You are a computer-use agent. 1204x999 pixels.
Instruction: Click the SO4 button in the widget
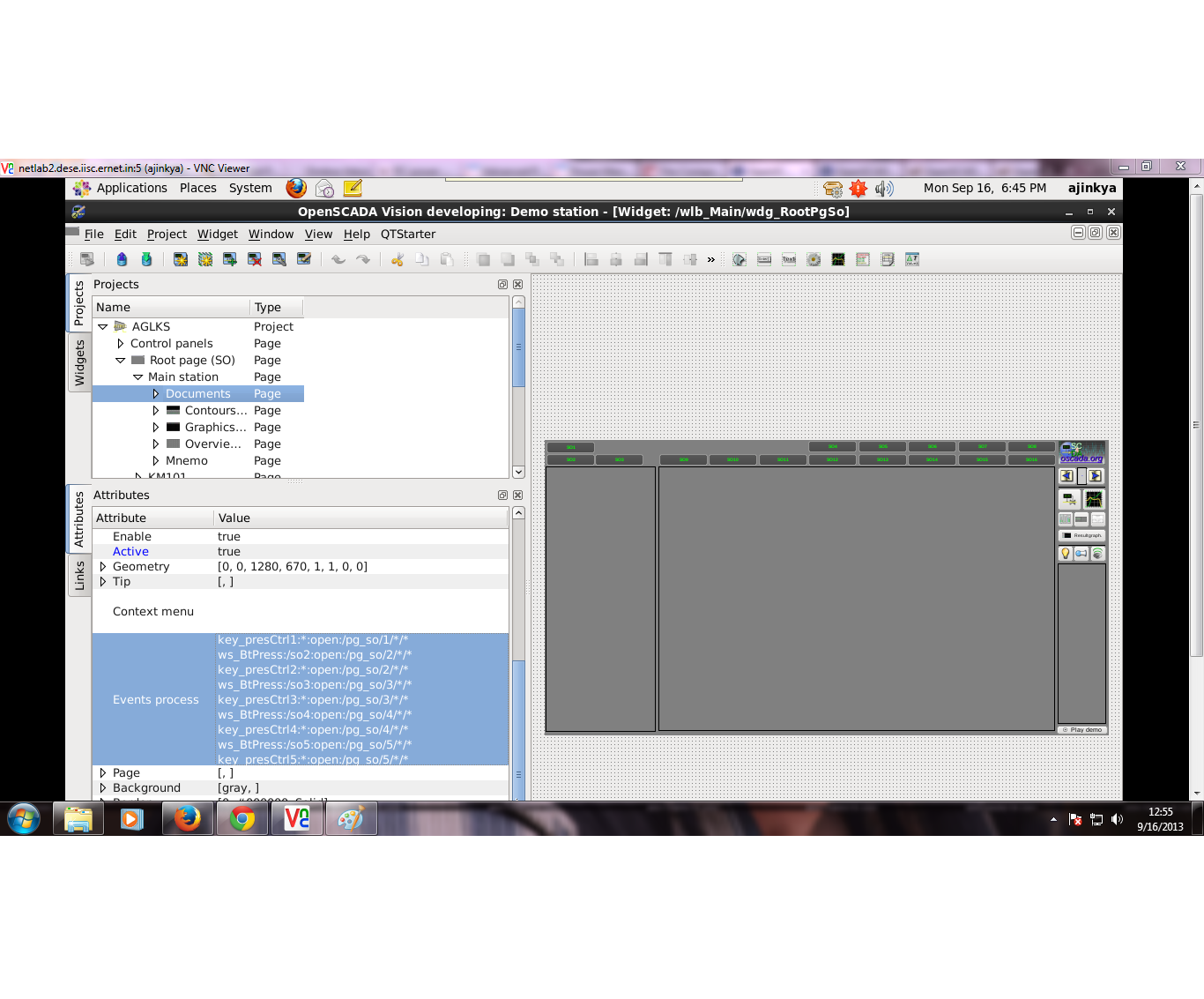point(832,447)
